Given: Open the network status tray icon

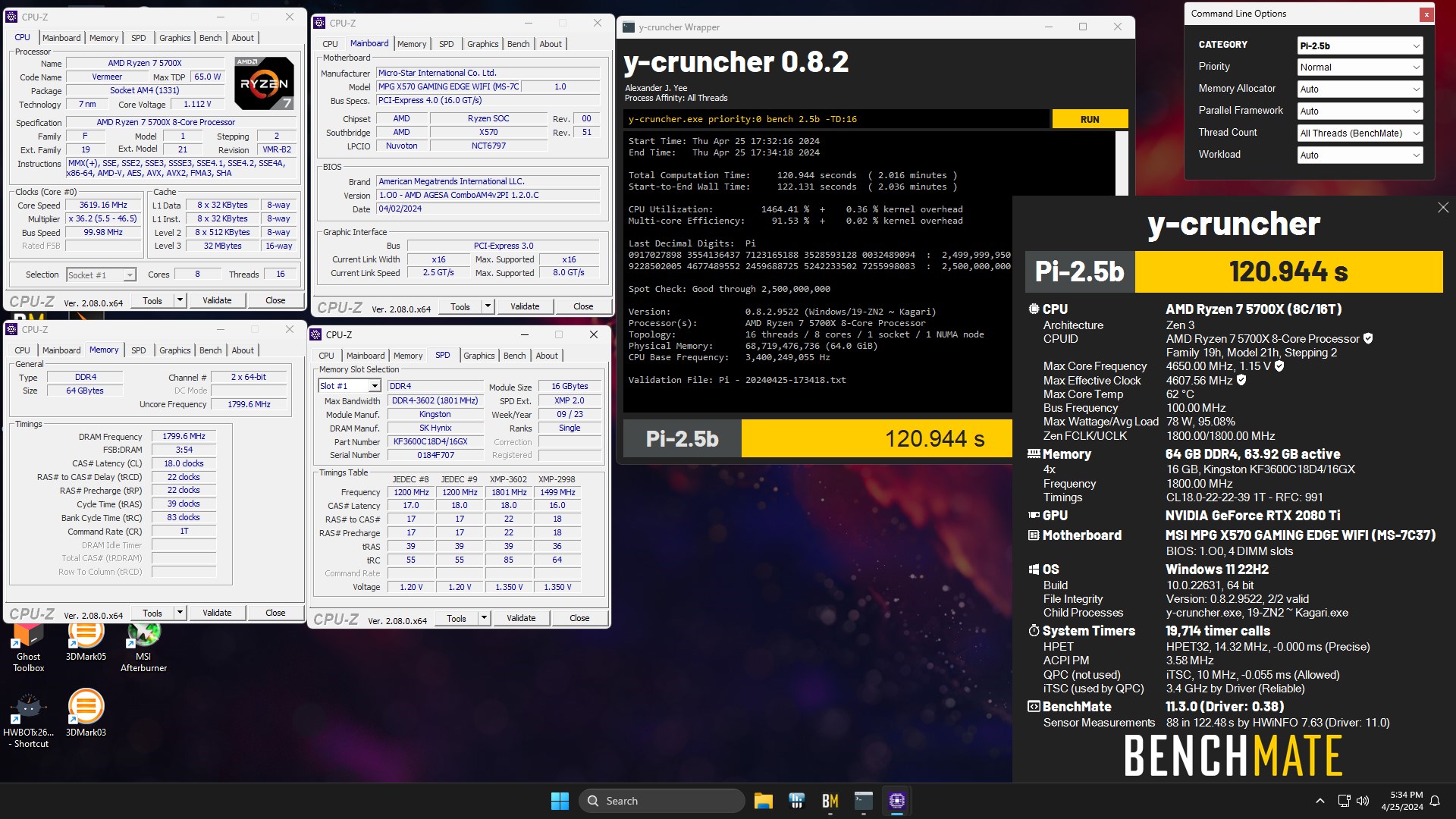Looking at the screenshot, I should click(1344, 801).
